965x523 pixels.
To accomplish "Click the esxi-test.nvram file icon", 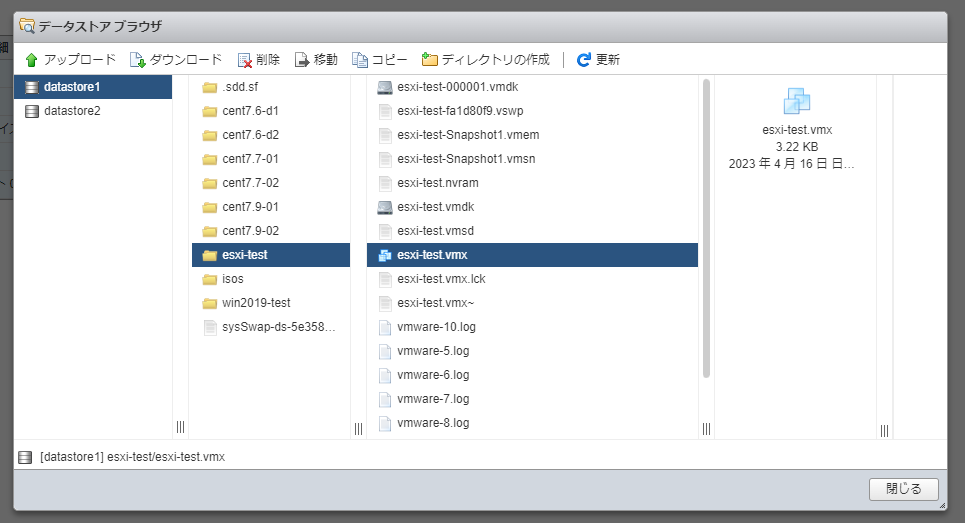I will [x=385, y=183].
